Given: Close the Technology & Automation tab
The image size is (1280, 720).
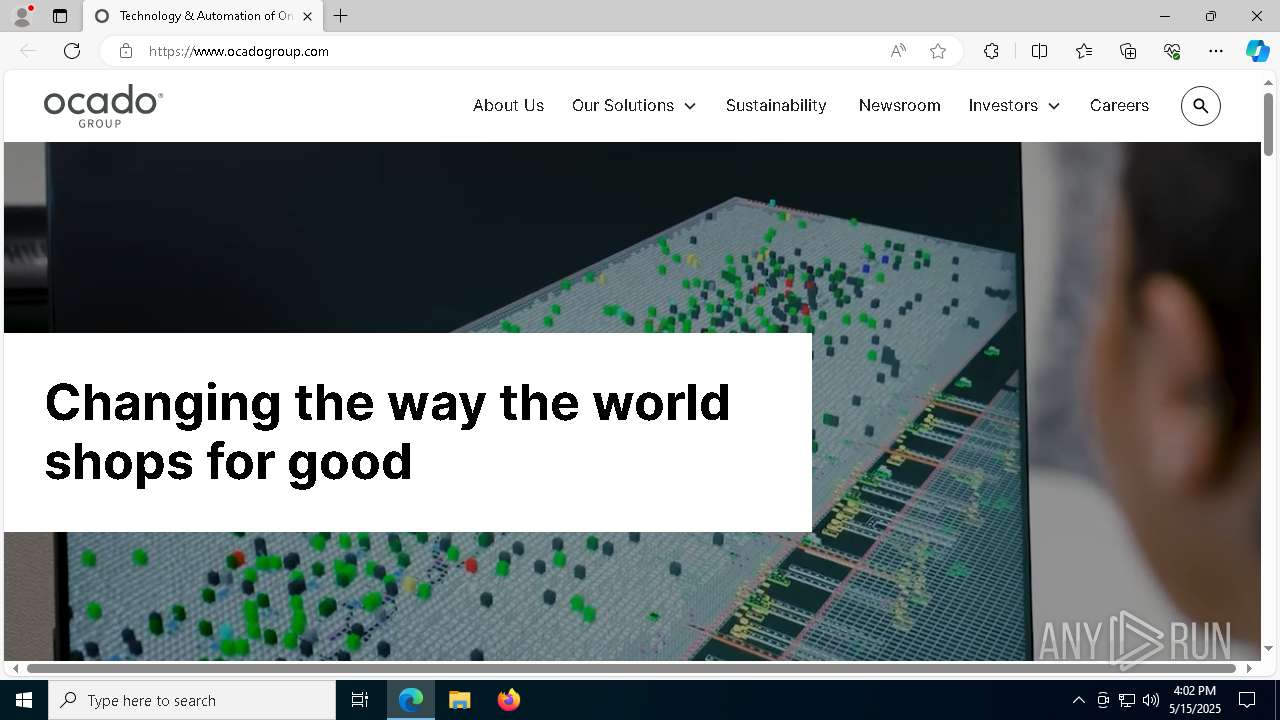Looking at the screenshot, I should (307, 16).
